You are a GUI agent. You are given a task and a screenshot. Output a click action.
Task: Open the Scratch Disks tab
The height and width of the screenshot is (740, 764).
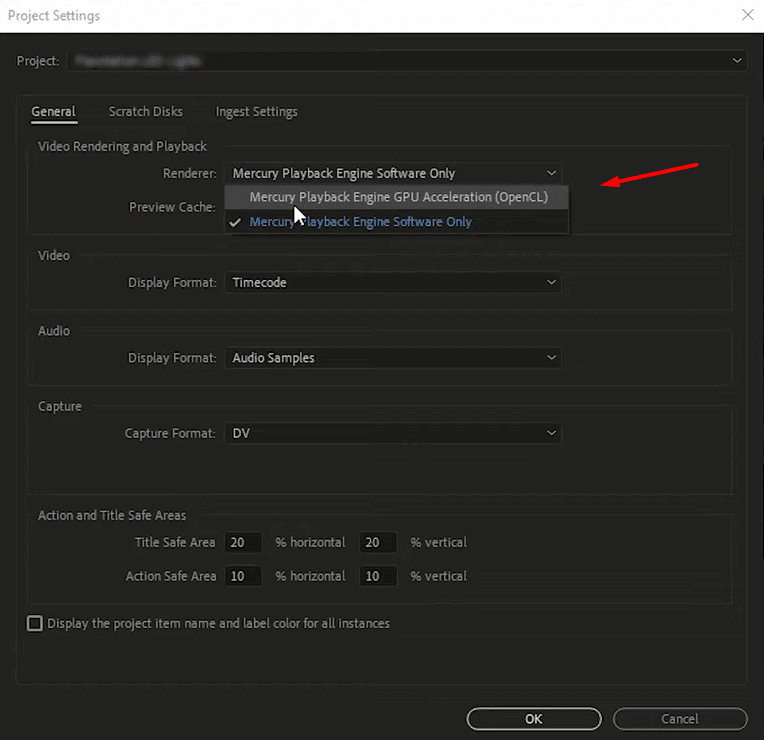146,112
